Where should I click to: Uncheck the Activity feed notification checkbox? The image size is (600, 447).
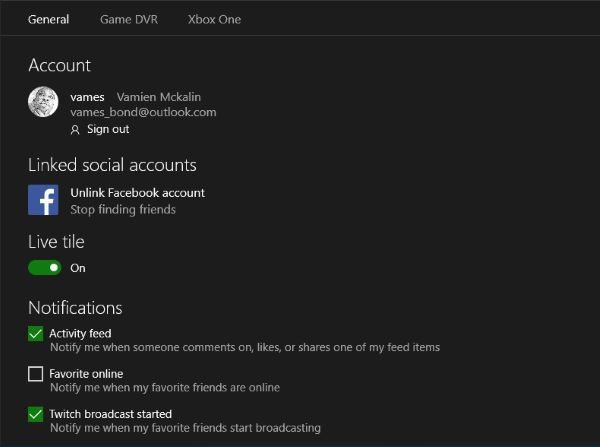pos(36,333)
